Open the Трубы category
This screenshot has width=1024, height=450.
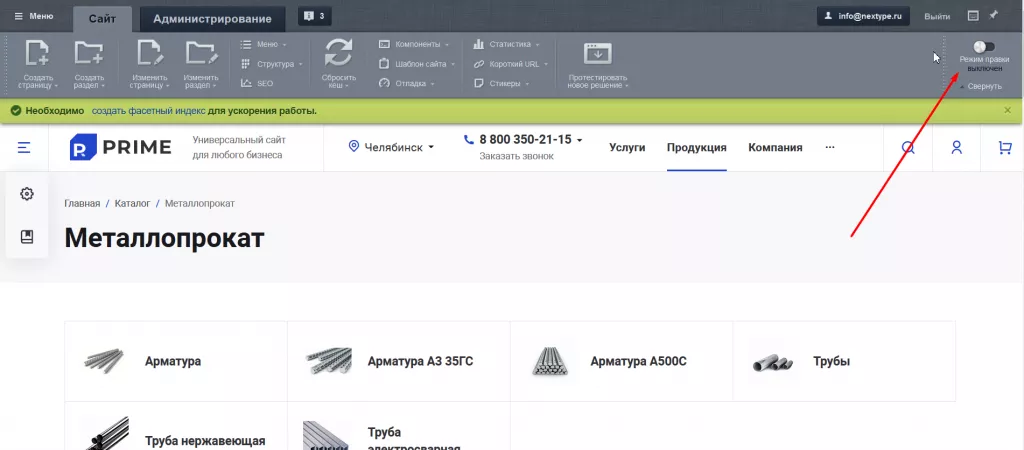pyautogui.click(x=844, y=361)
